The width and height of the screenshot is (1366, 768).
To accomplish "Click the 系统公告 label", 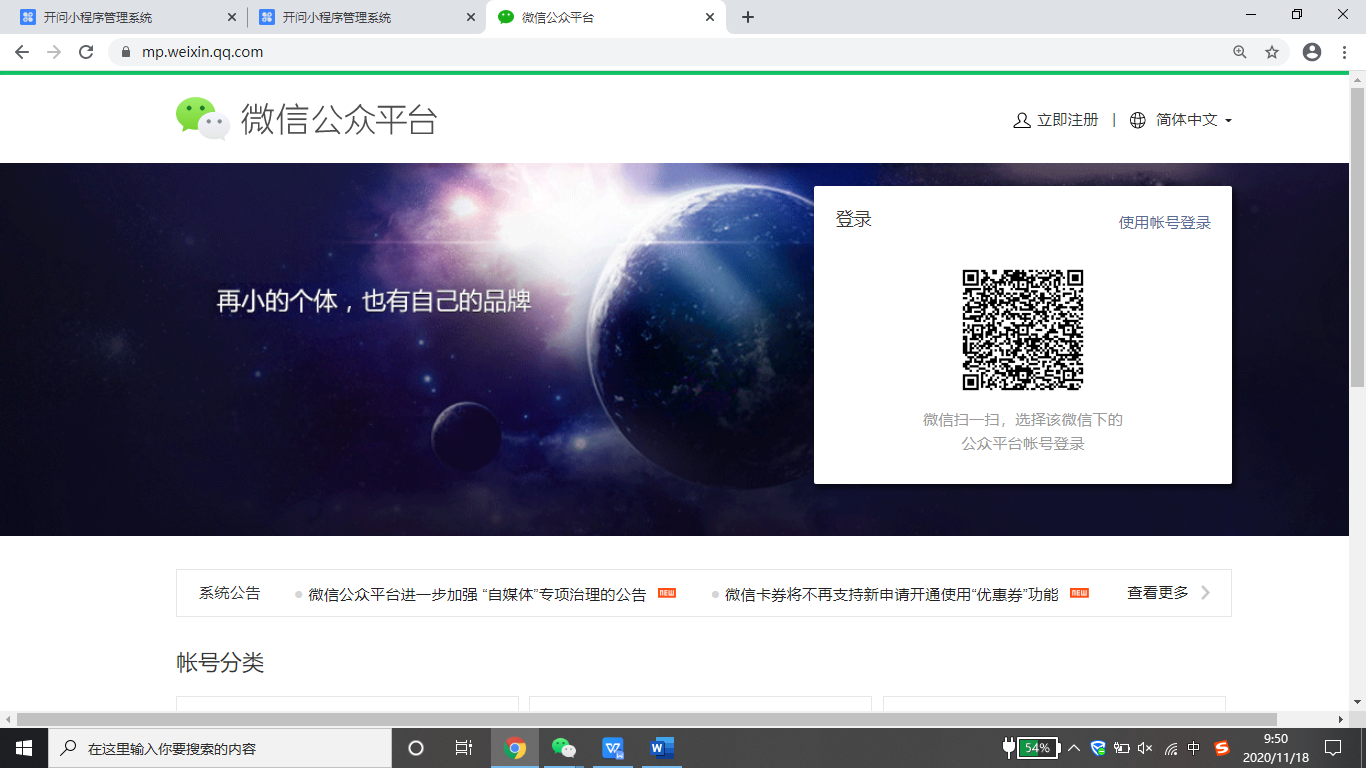I will [229, 593].
